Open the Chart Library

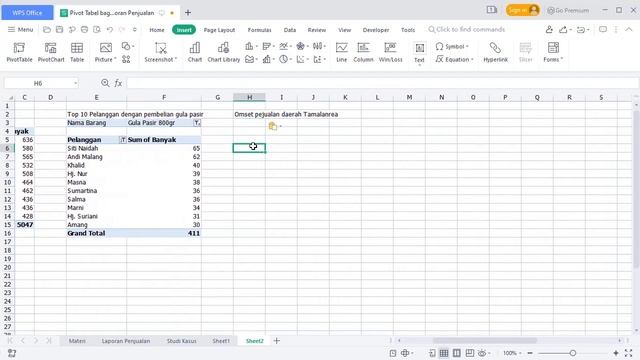coord(223,52)
